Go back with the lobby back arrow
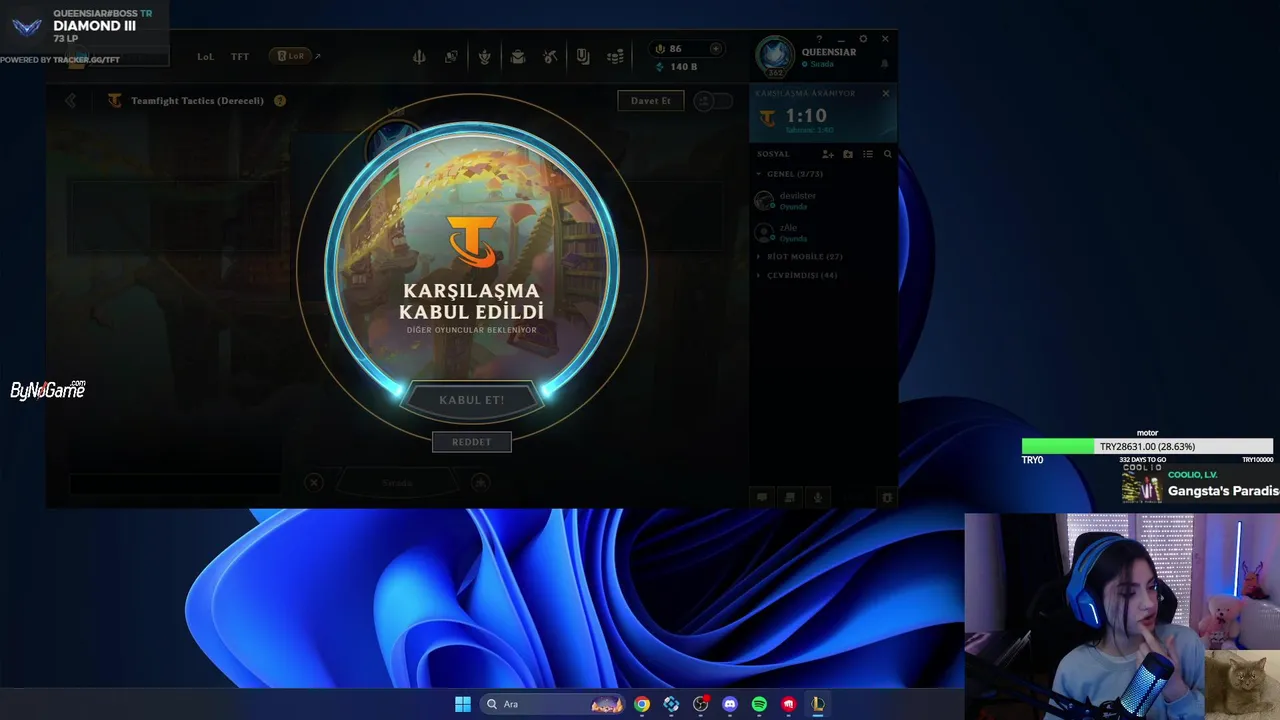Image resolution: width=1280 pixels, height=720 pixels. [x=71, y=101]
